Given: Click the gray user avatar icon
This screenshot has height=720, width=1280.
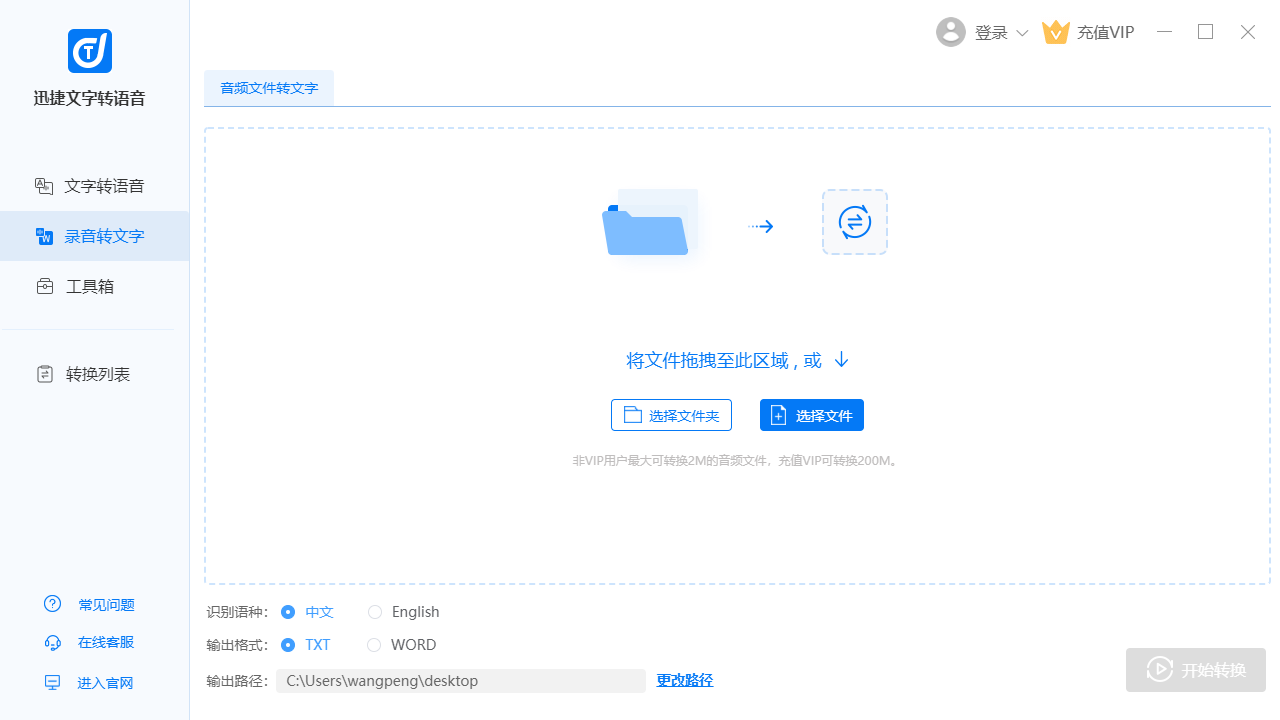Looking at the screenshot, I should (x=950, y=32).
